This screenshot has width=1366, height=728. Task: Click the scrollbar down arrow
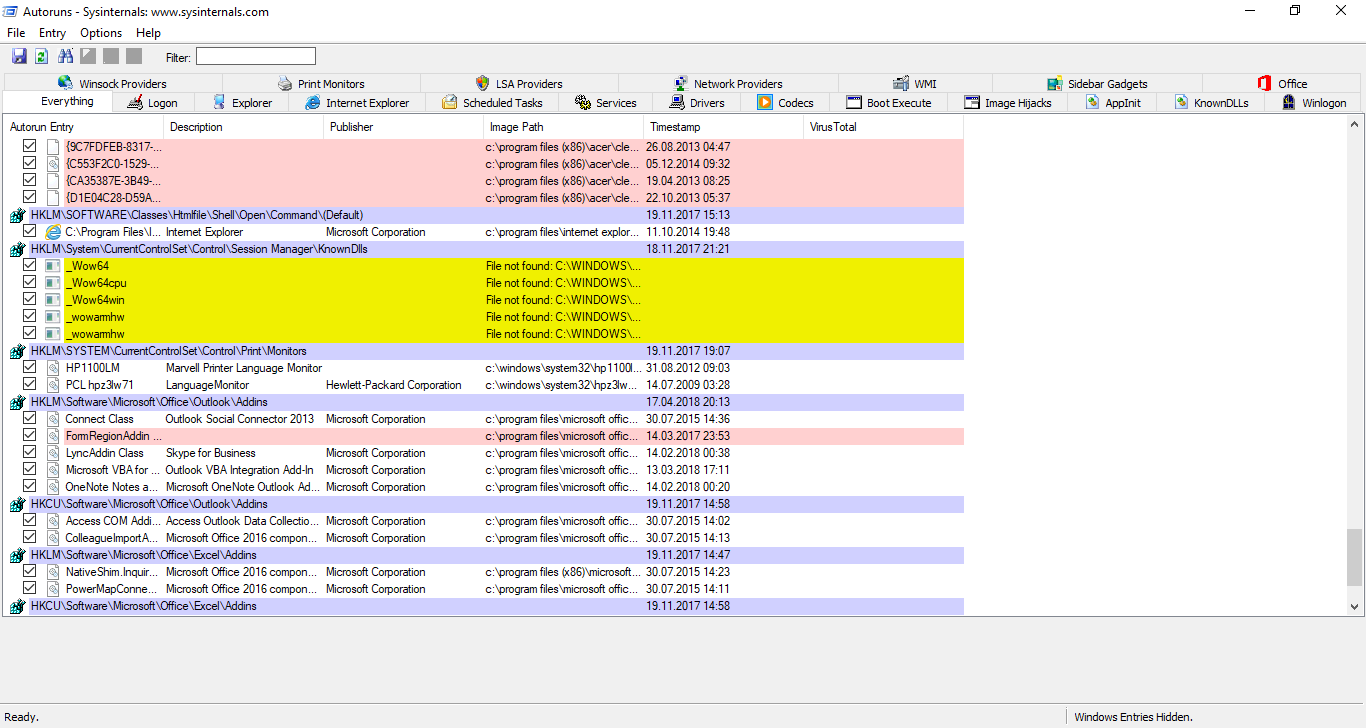point(1355,606)
